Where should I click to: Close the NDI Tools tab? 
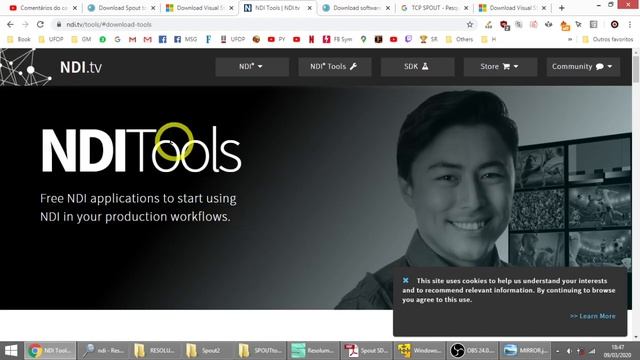[310, 8]
